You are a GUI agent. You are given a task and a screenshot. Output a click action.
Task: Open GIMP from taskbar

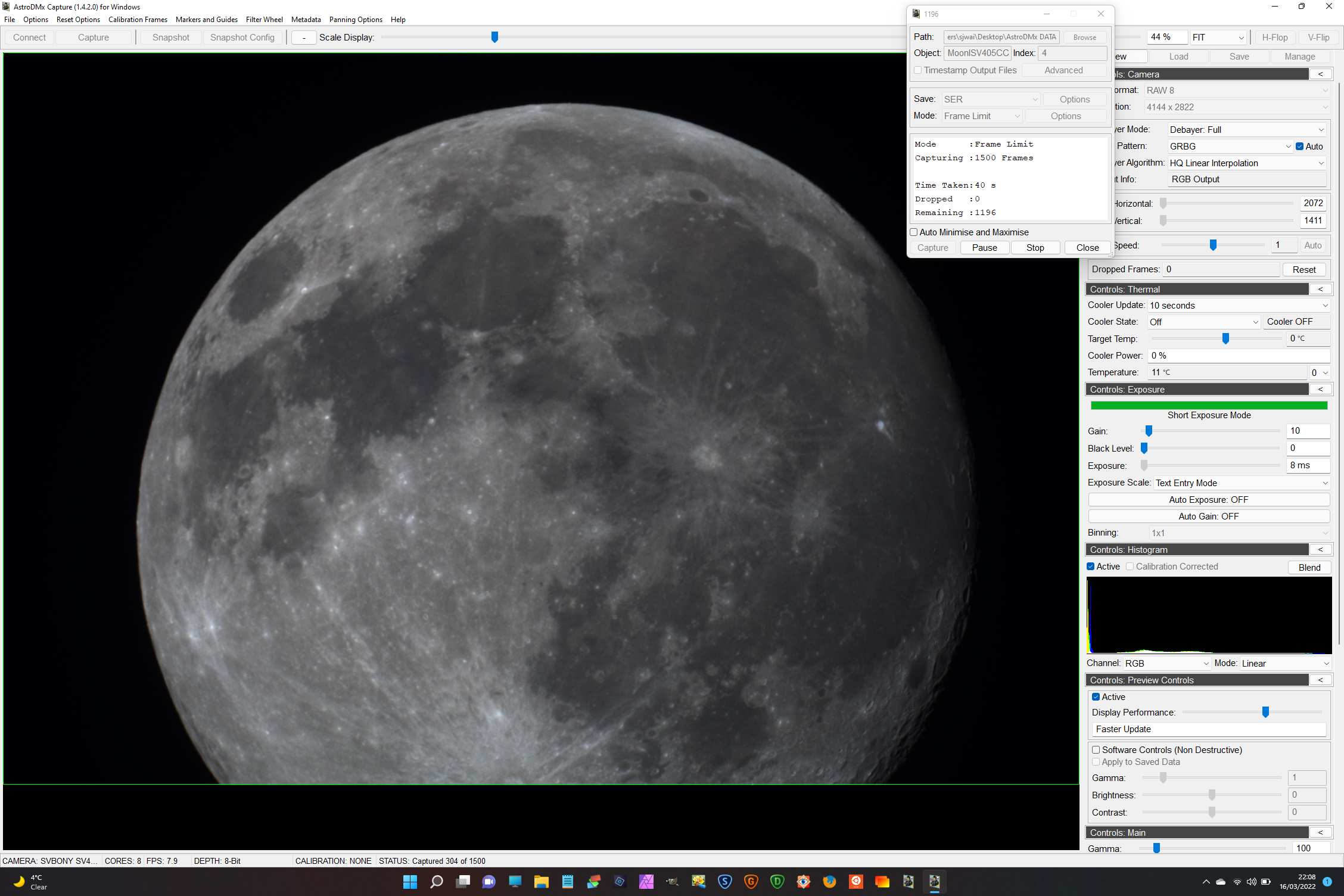(x=672, y=882)
